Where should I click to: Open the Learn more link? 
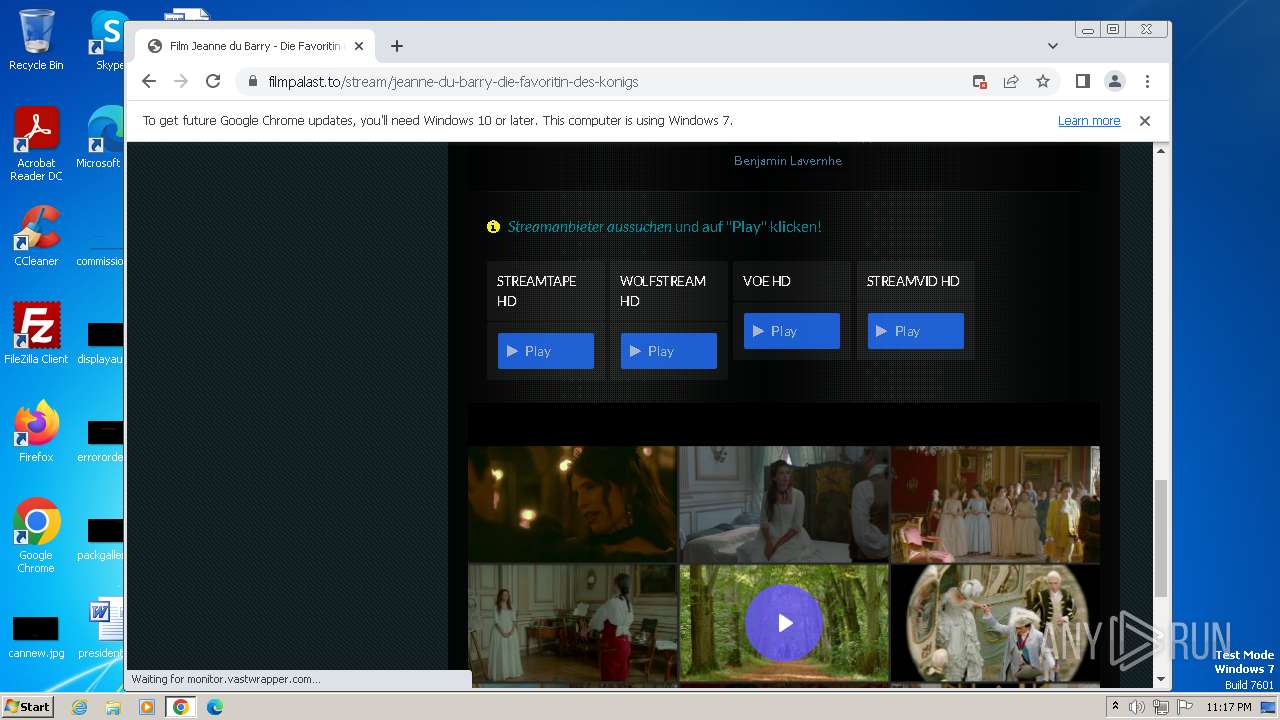pos(1089,121)
